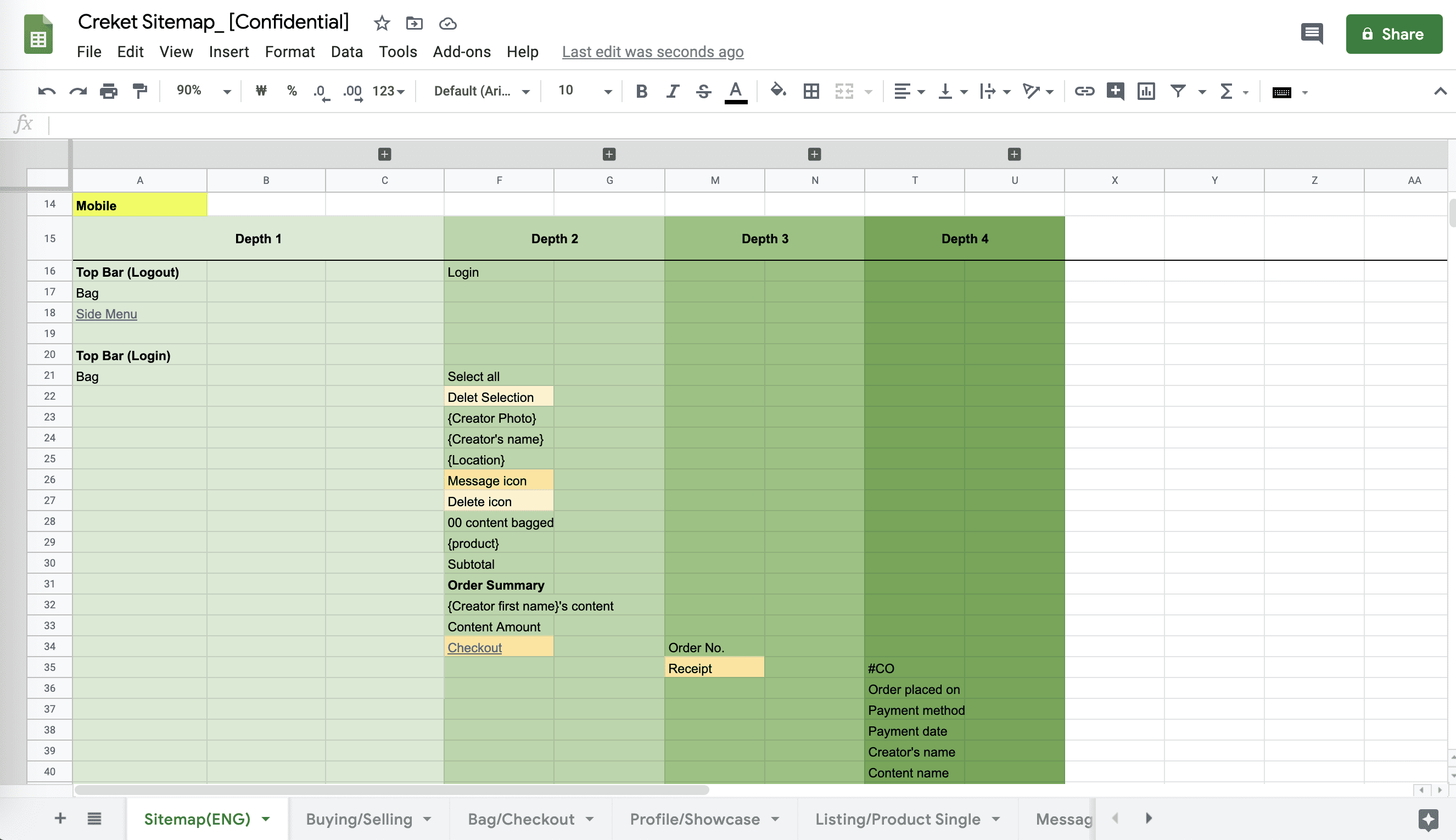Open the filter views dropdown arrow
This screenshot has width=1456, height=840.
tap(1202, 92)
